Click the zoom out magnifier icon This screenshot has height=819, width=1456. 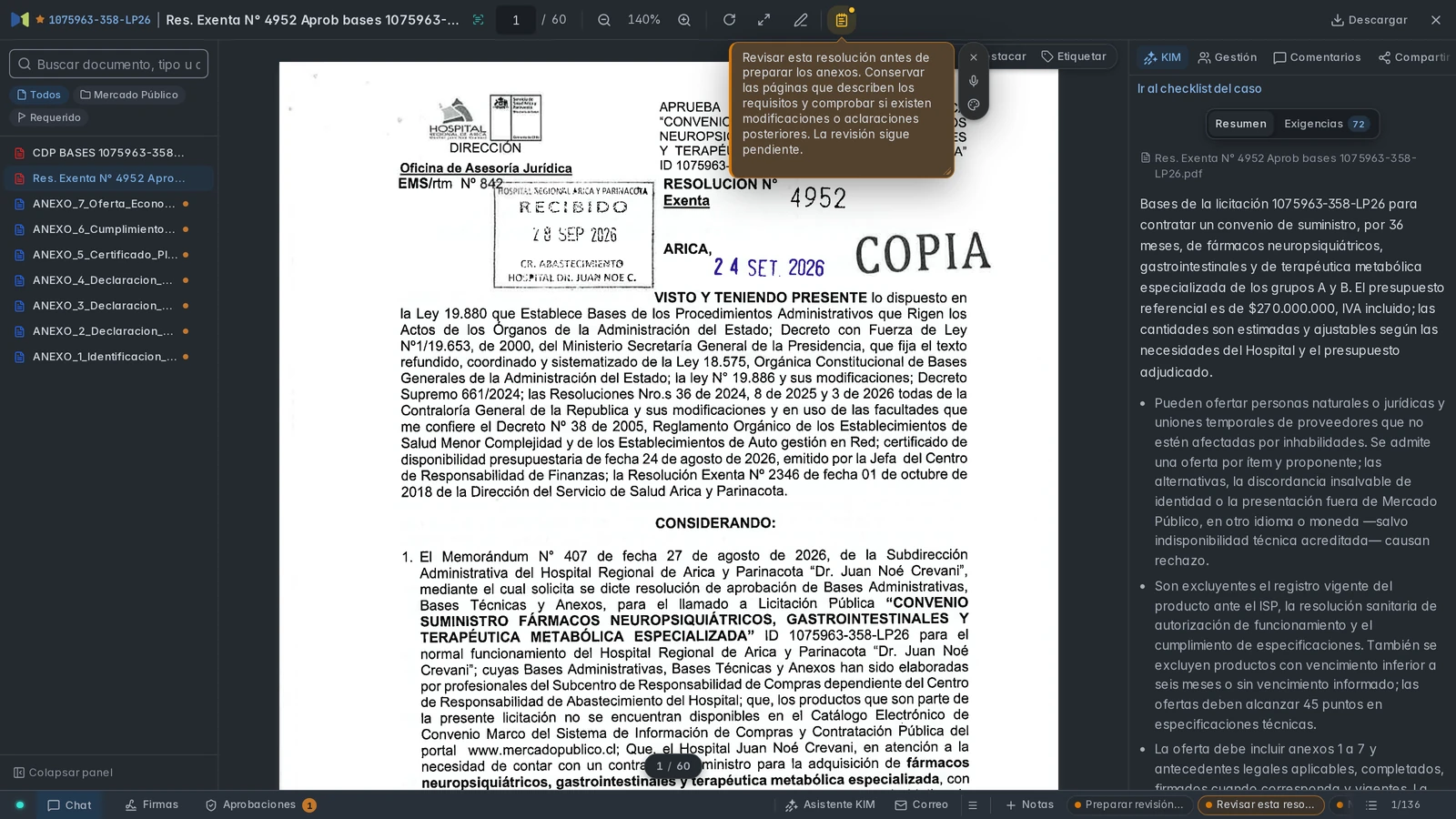604,20
